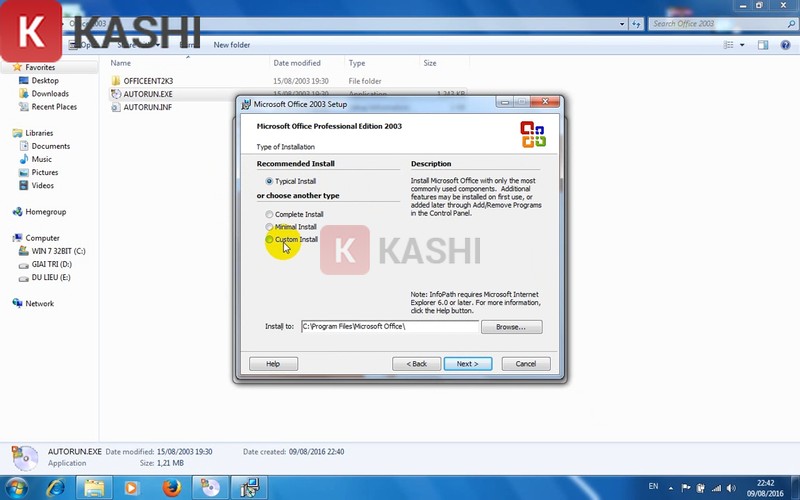Open the File Explorer taskbar icon
Viewport: 800px width, 500px height.
click(94, 487)
